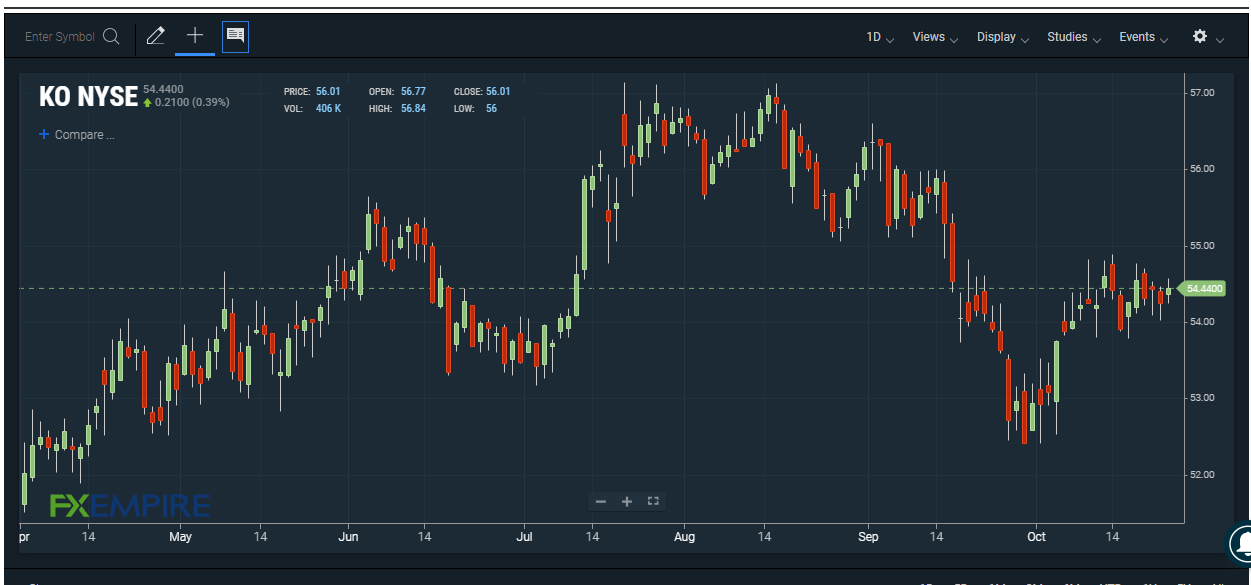Click the HIGH: 56.84 readout

[x=397, y=108]
